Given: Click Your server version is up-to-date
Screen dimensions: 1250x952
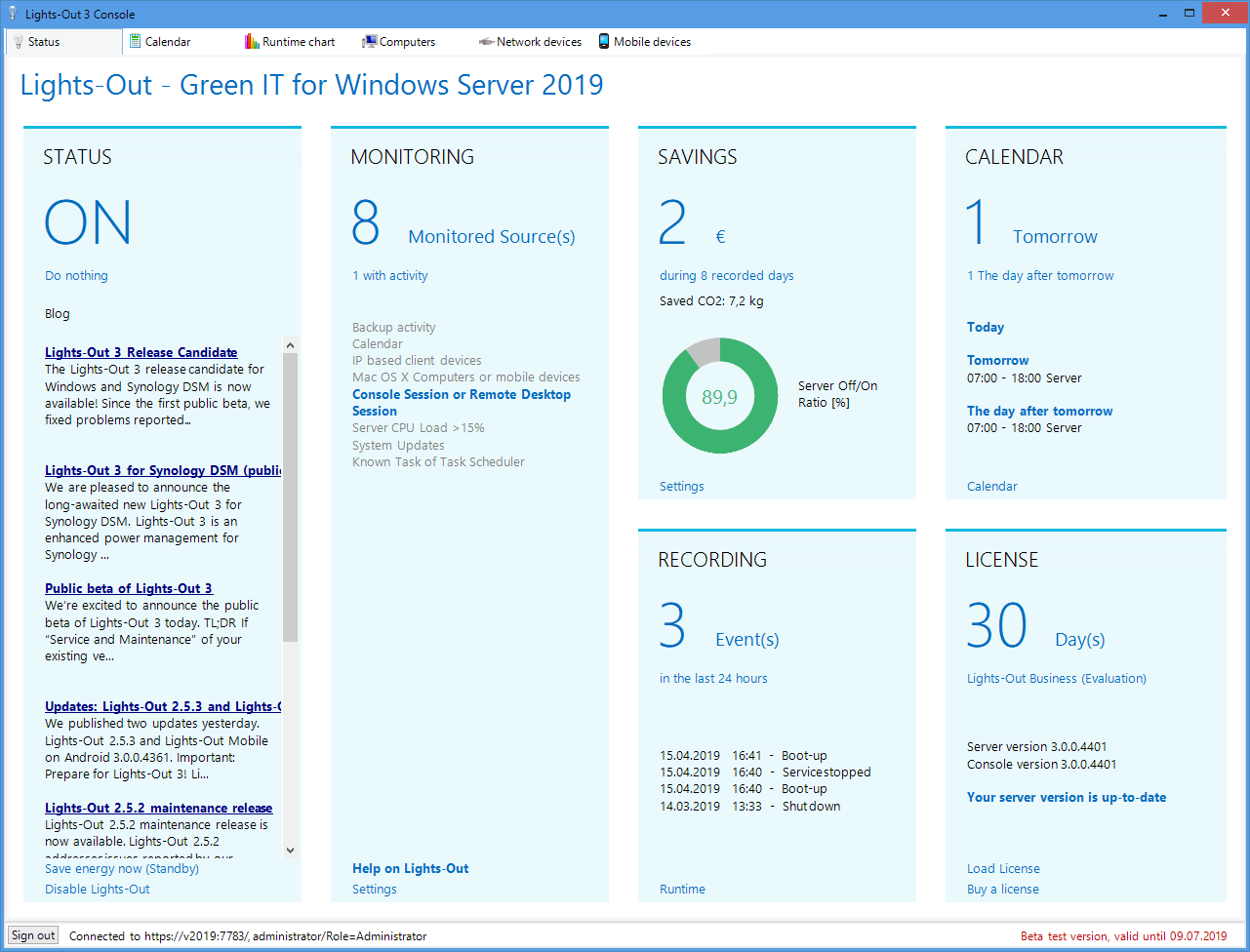Looking at the screenshot, I should click(x=1067, y=797).
